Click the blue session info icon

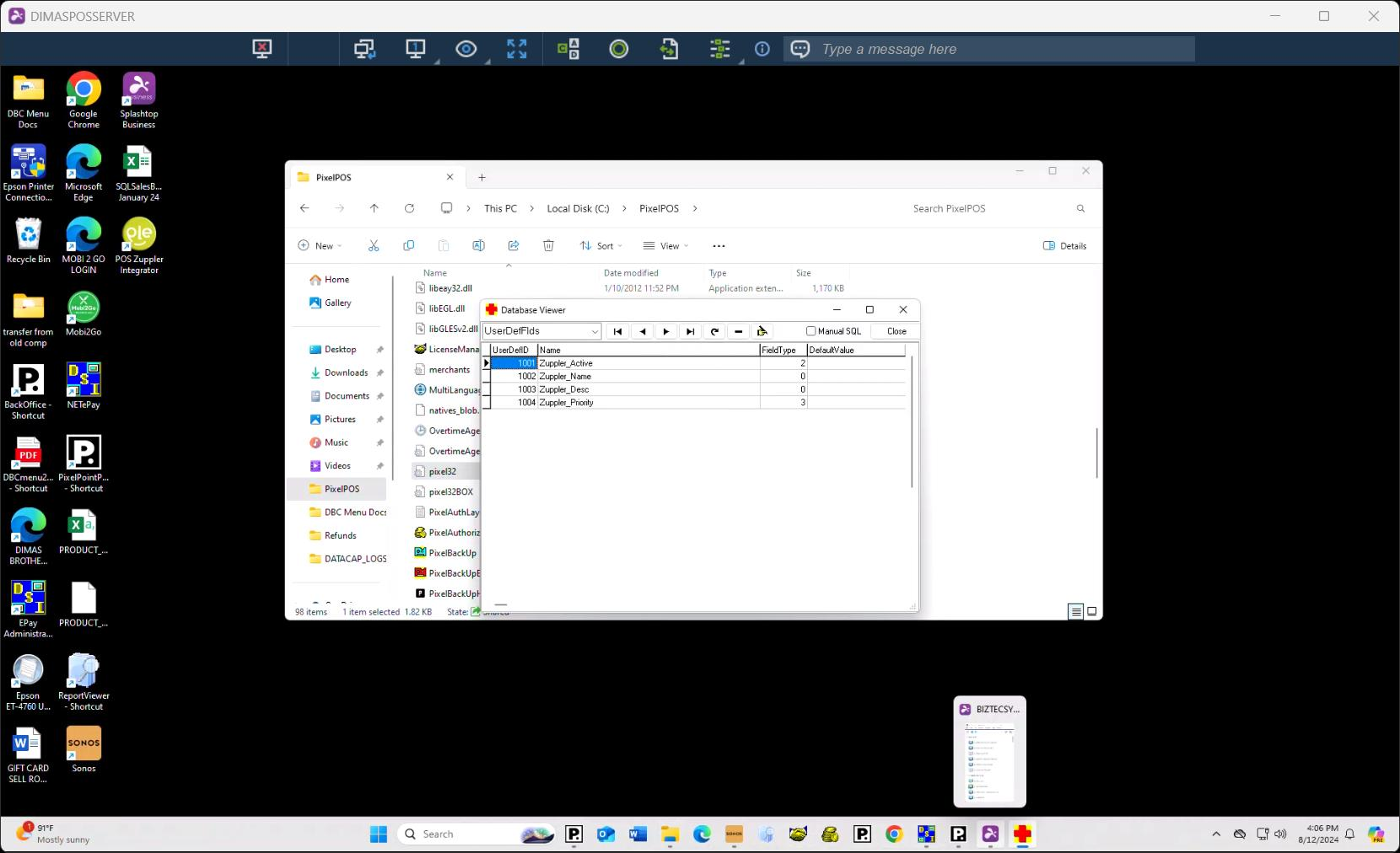[x=762, y=49]
